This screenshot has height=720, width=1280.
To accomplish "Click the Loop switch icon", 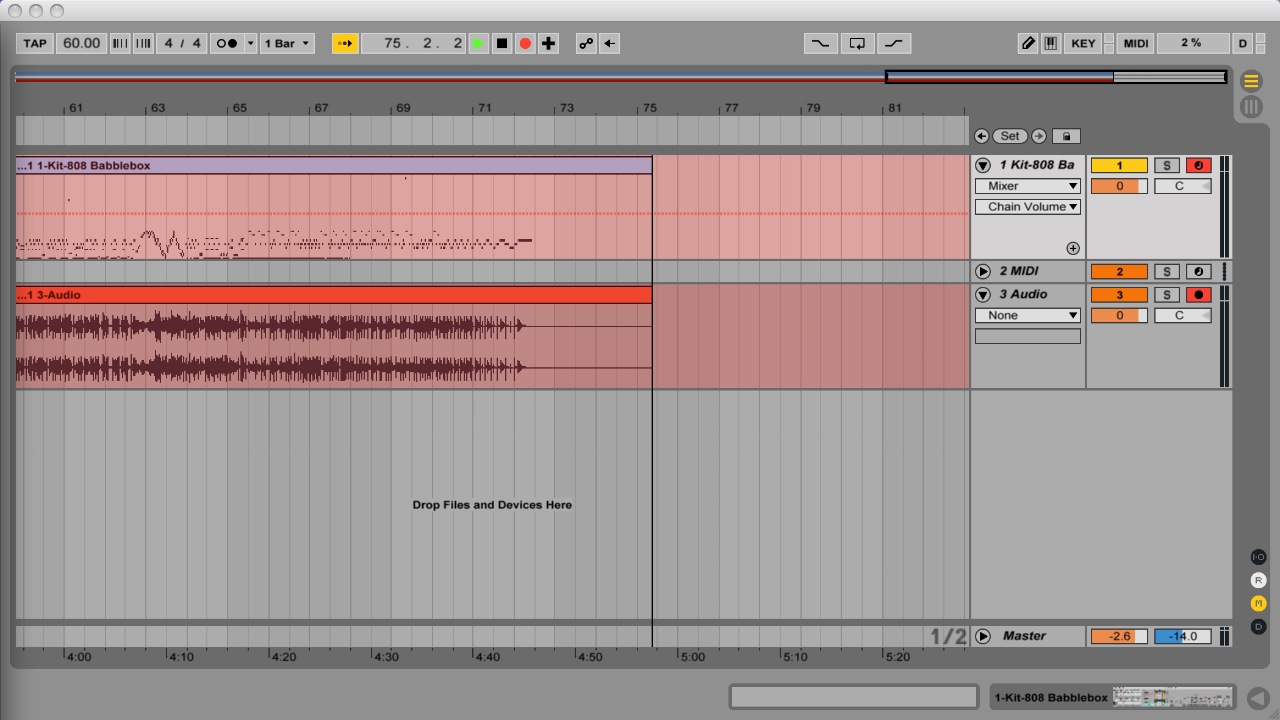I will pos(857,43).
